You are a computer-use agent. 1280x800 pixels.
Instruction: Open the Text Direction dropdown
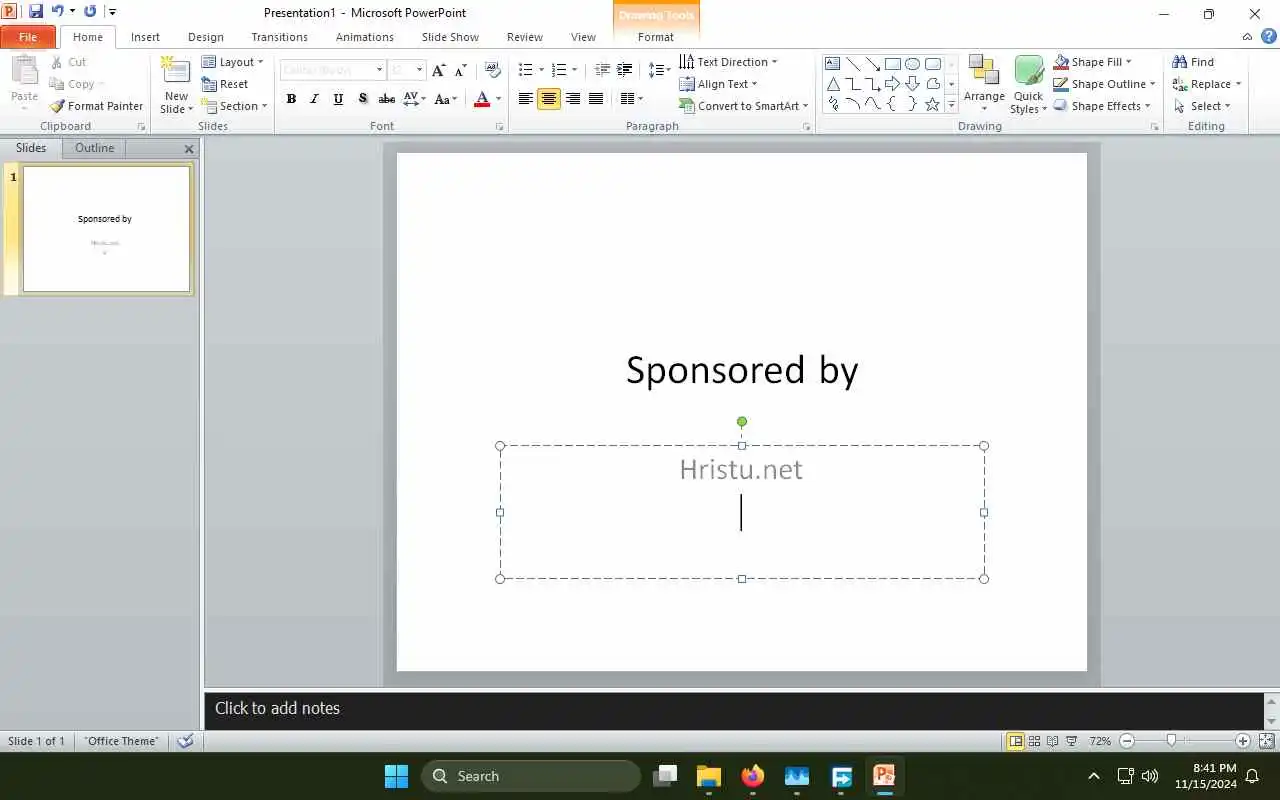coord(728,62)
